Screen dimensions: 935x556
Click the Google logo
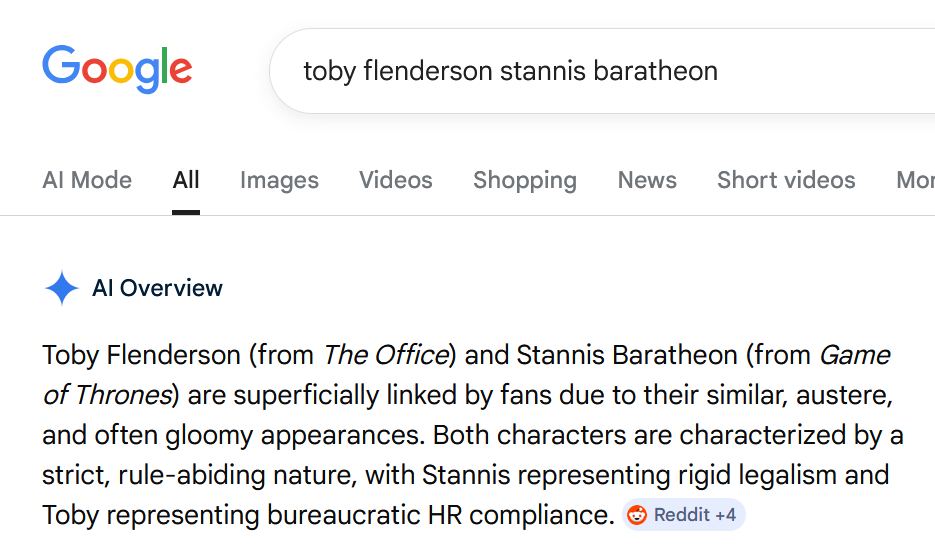point(117,69)
